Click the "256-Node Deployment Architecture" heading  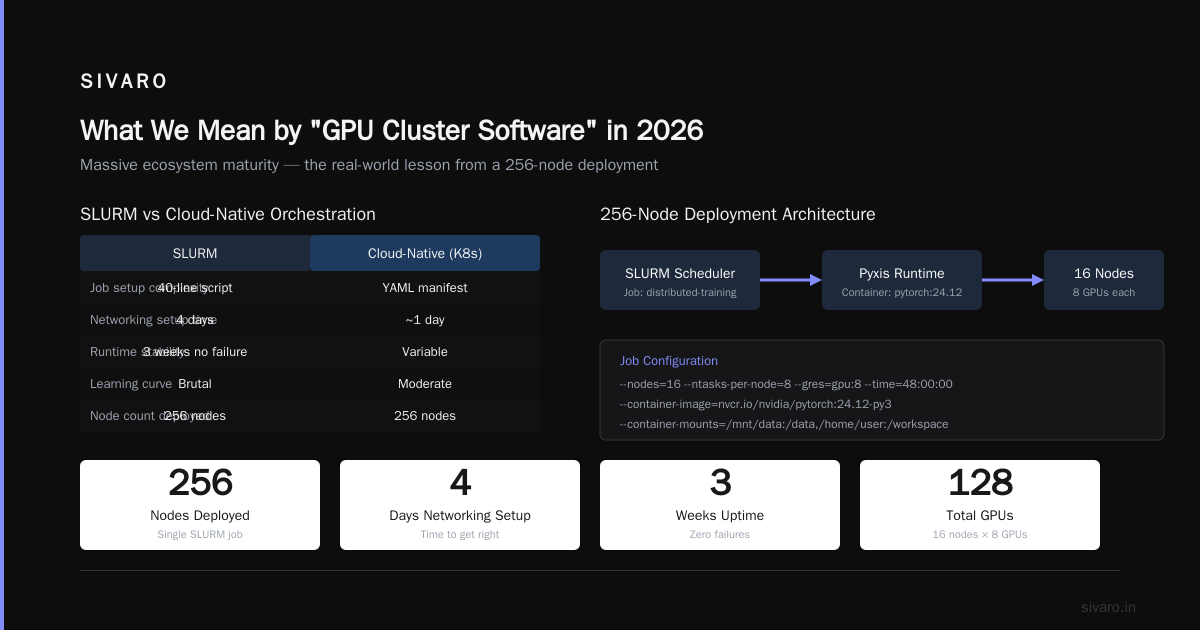point(738,214)
